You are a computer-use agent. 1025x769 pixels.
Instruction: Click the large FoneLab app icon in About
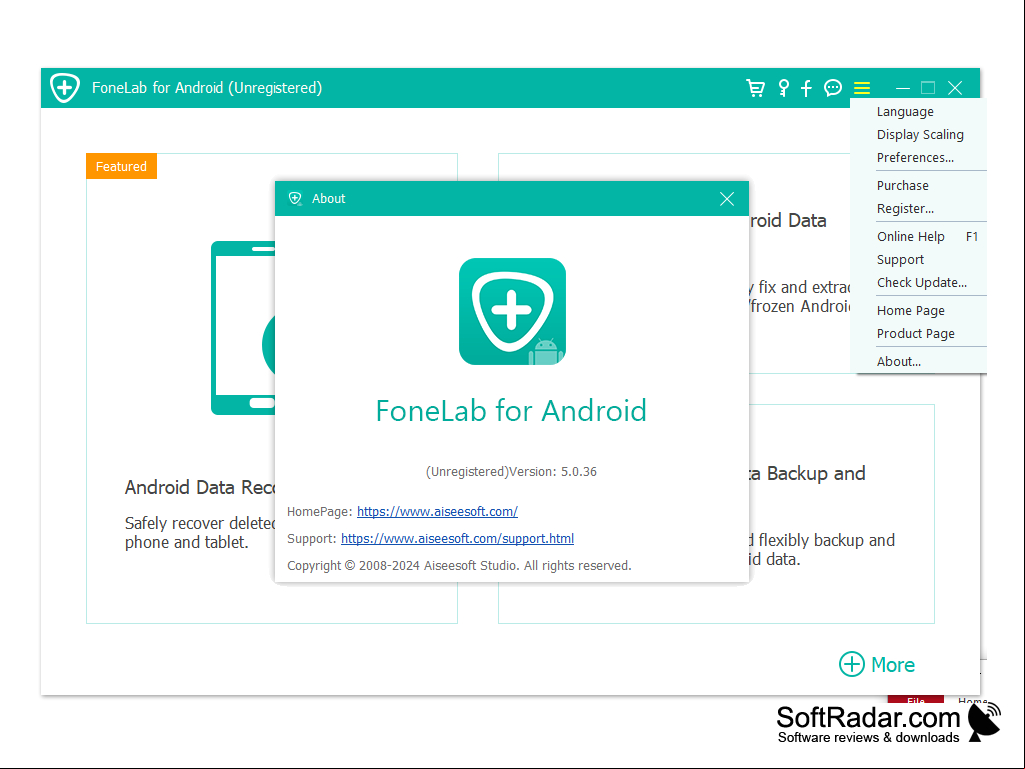[512, 311]
